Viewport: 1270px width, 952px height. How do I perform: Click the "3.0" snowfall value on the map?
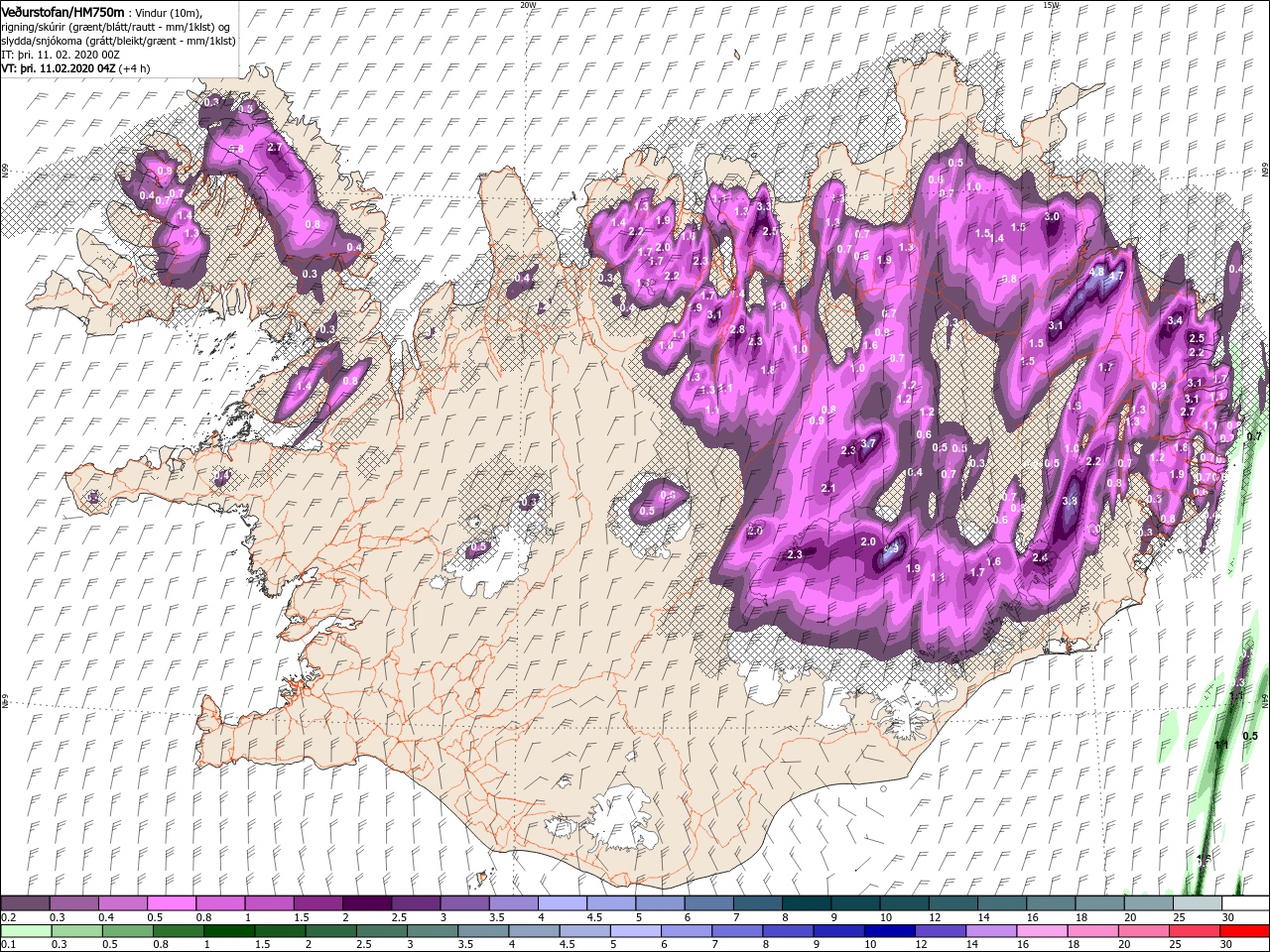[x=1053, y=217]
